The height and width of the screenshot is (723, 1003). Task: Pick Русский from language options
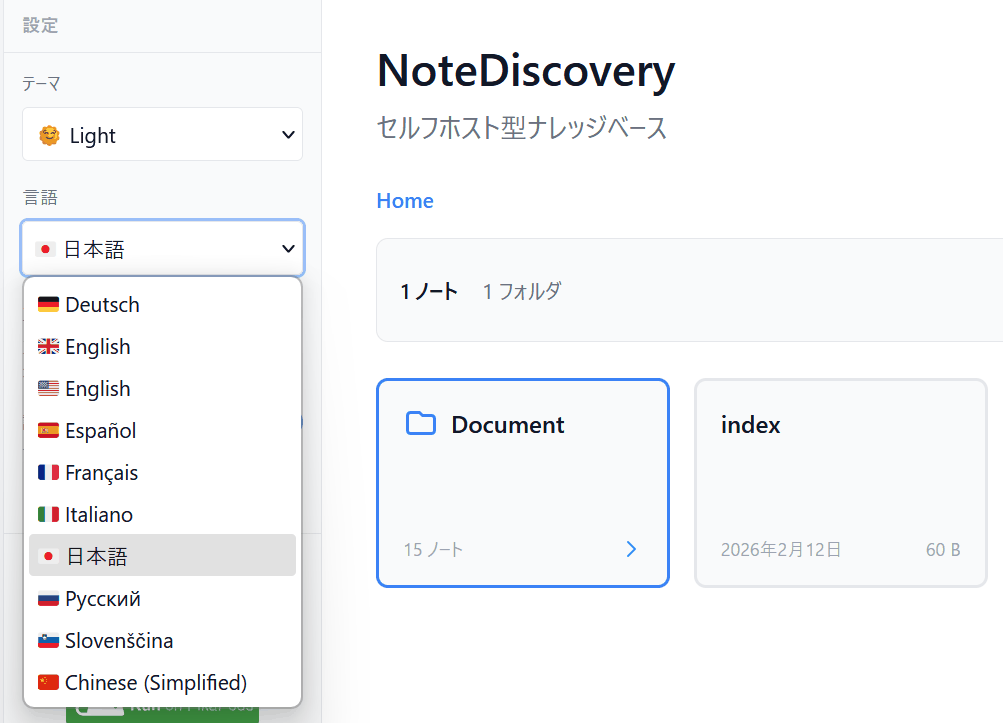pyautogui.click(x=102, y=599)
